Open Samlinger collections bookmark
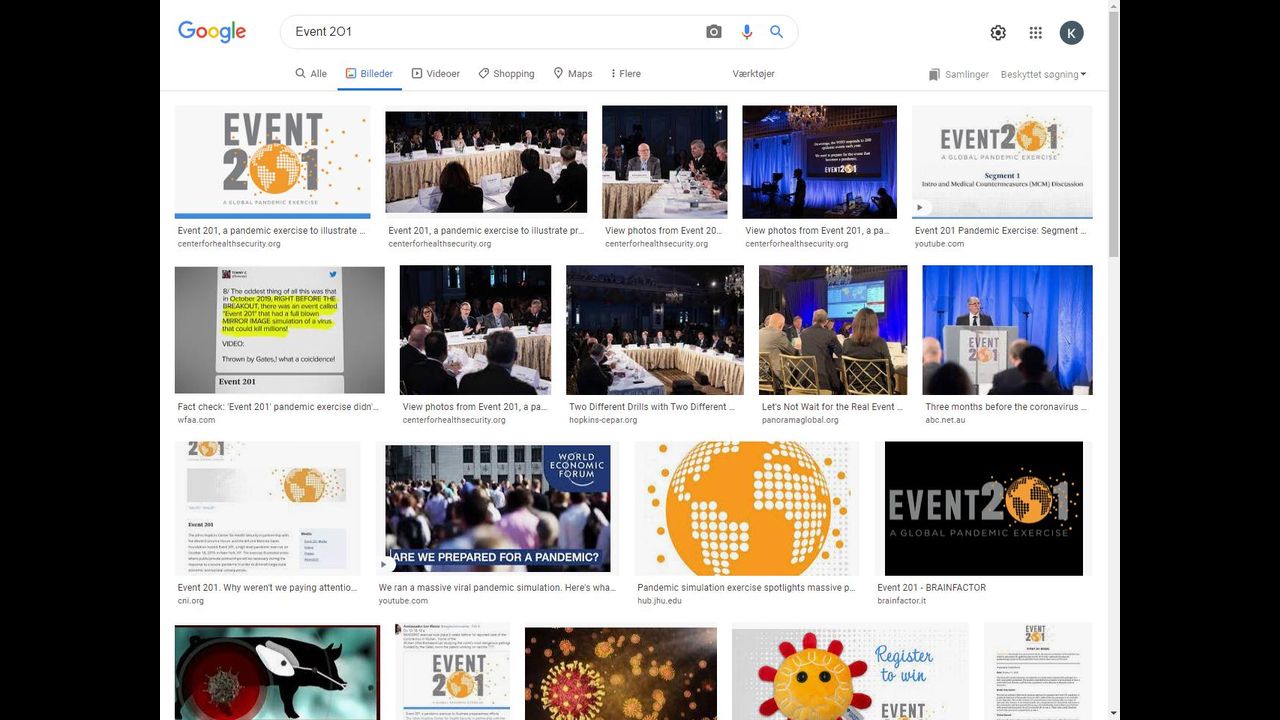Viewport: 1280px width, 720px height. click(958, 75)
